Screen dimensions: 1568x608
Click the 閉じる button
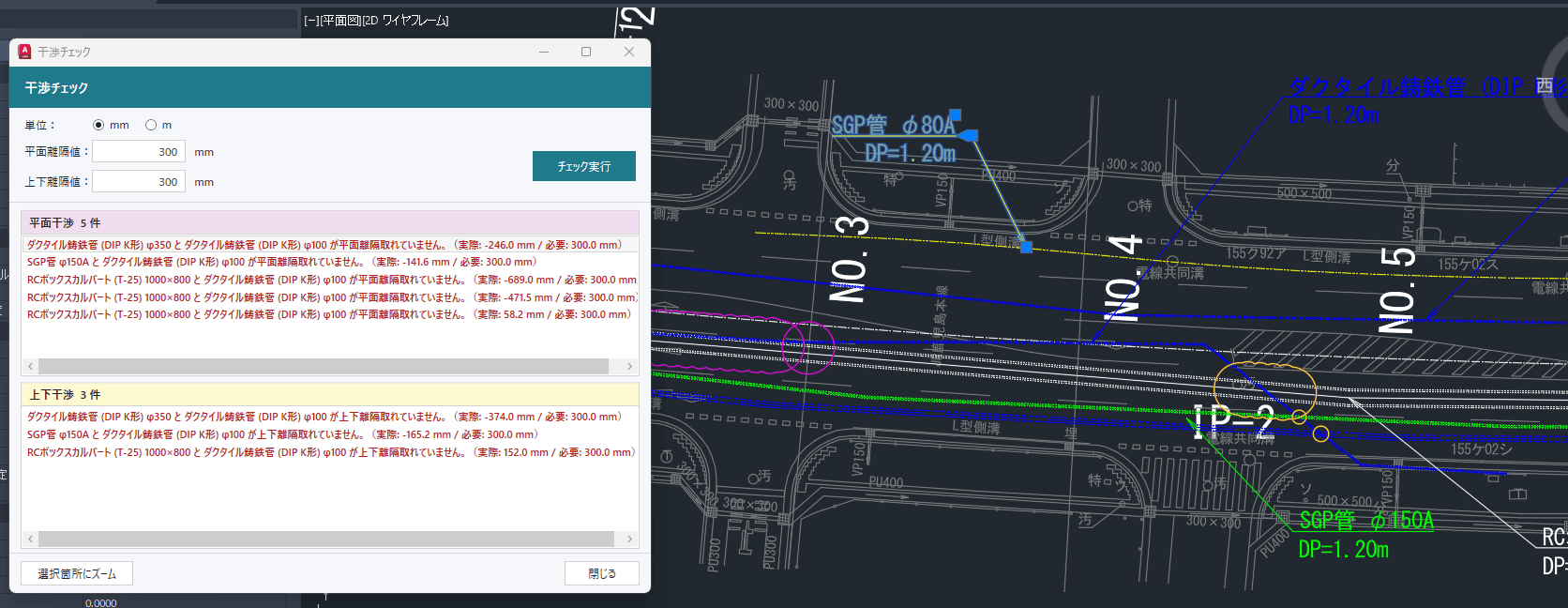coord(601,573)
